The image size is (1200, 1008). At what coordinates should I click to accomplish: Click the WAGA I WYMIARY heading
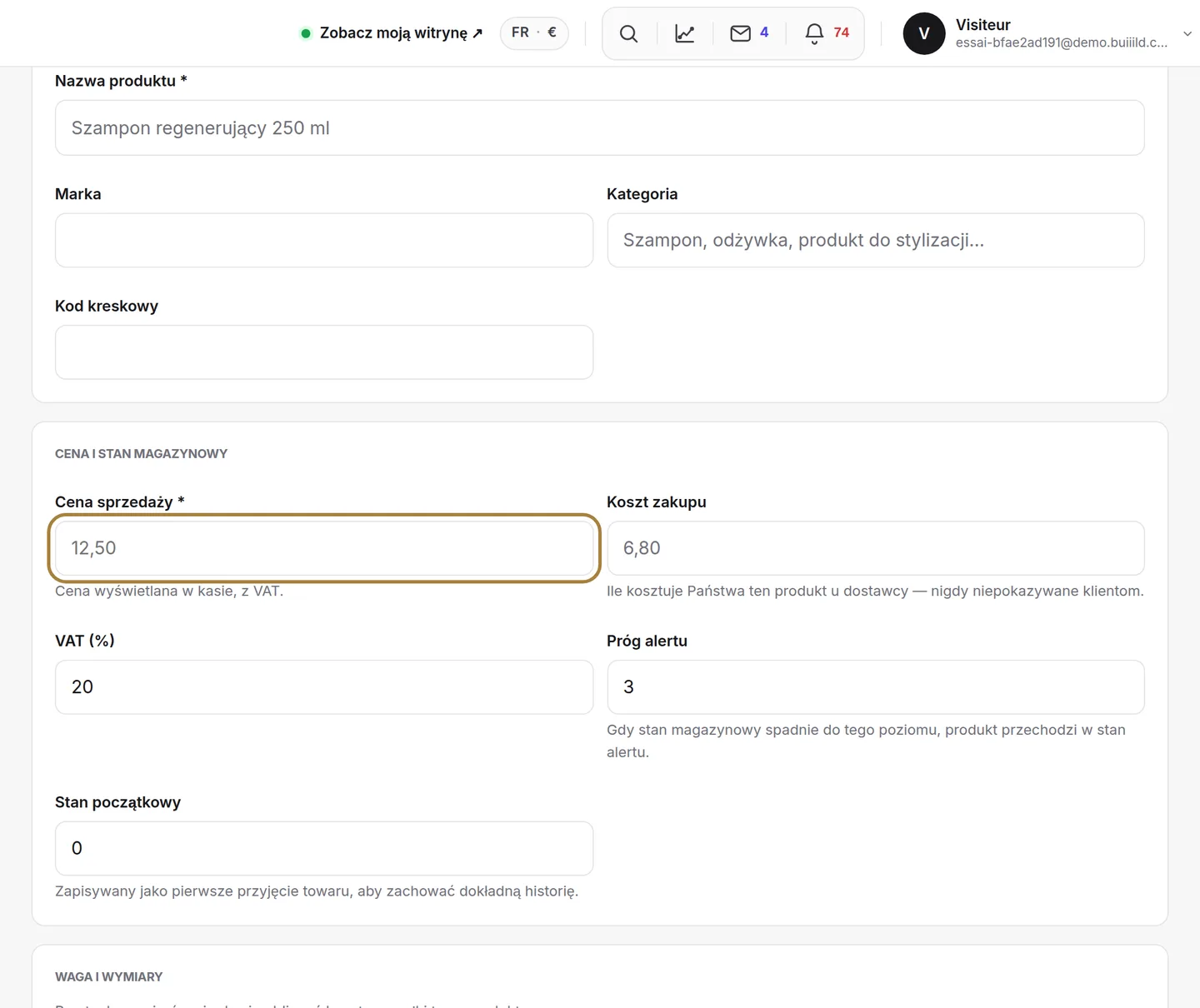pyautogui.click(x=108, y=976)
